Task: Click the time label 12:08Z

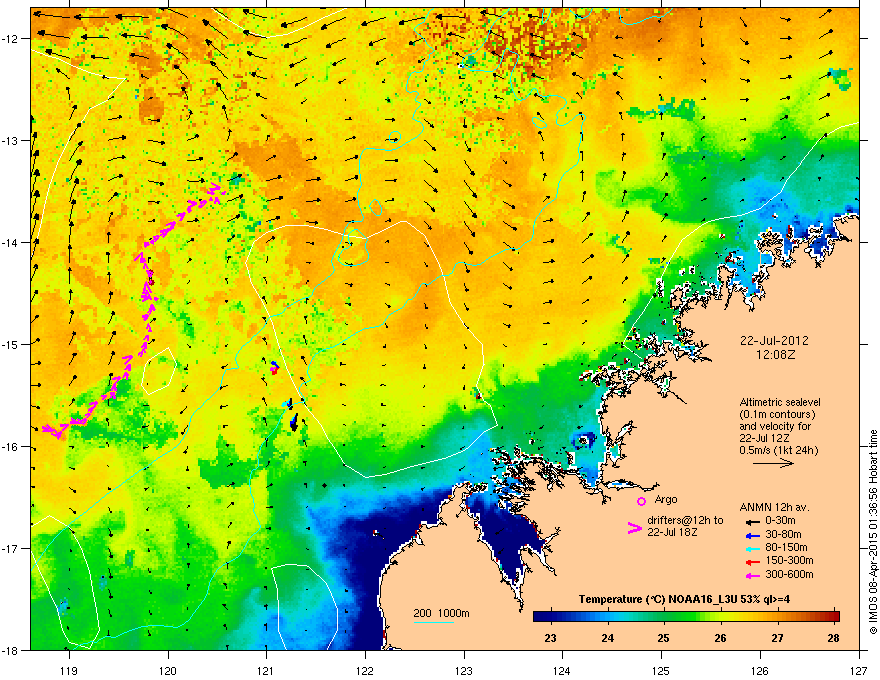Action: 776,355
